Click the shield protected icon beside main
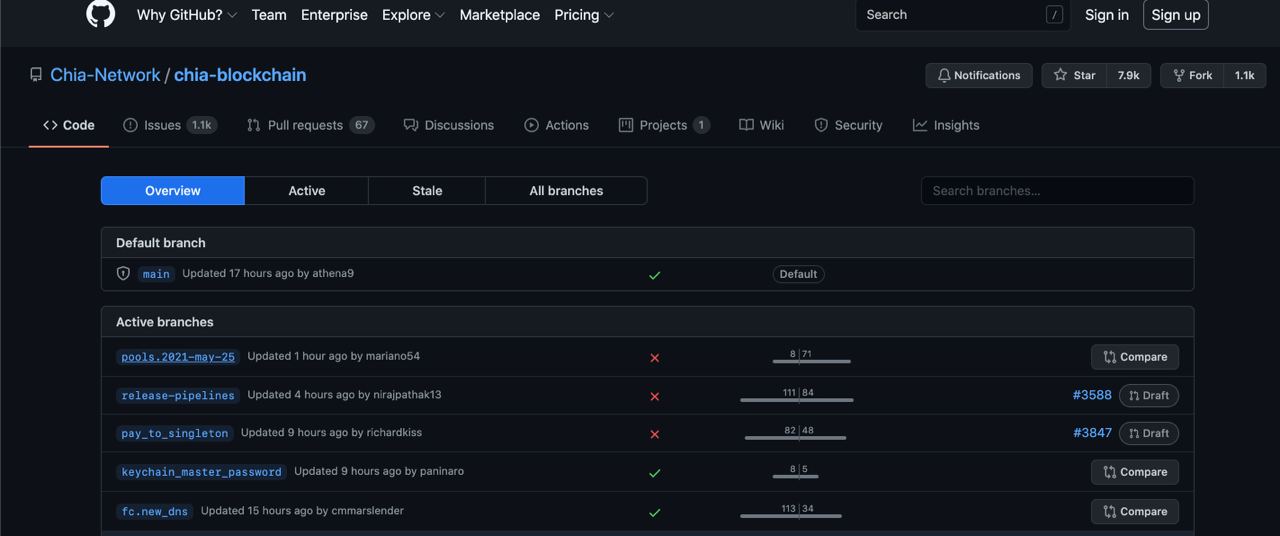The image size is (1280, 536). pyautogui.click(x=124, y=274)
